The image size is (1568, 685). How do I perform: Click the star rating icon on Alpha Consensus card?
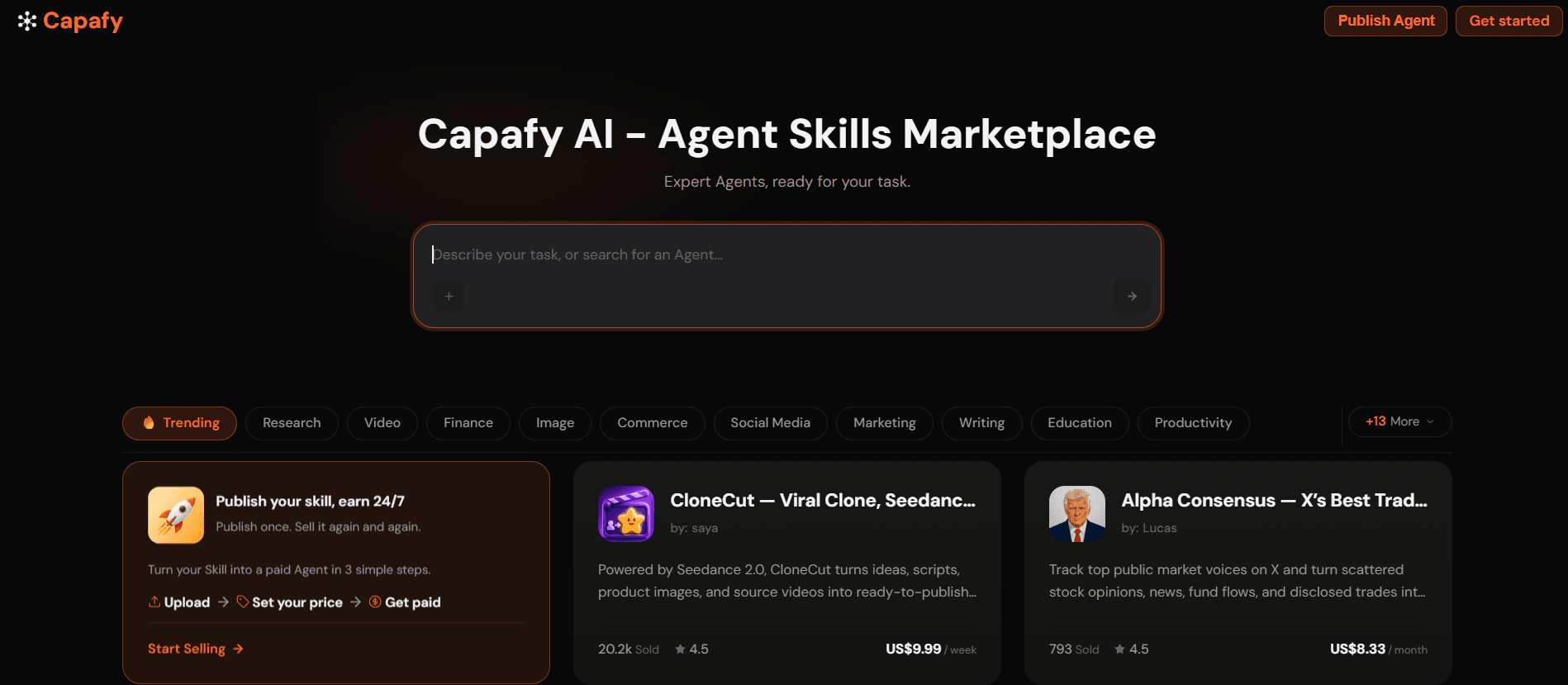(x=1120, y=649)
